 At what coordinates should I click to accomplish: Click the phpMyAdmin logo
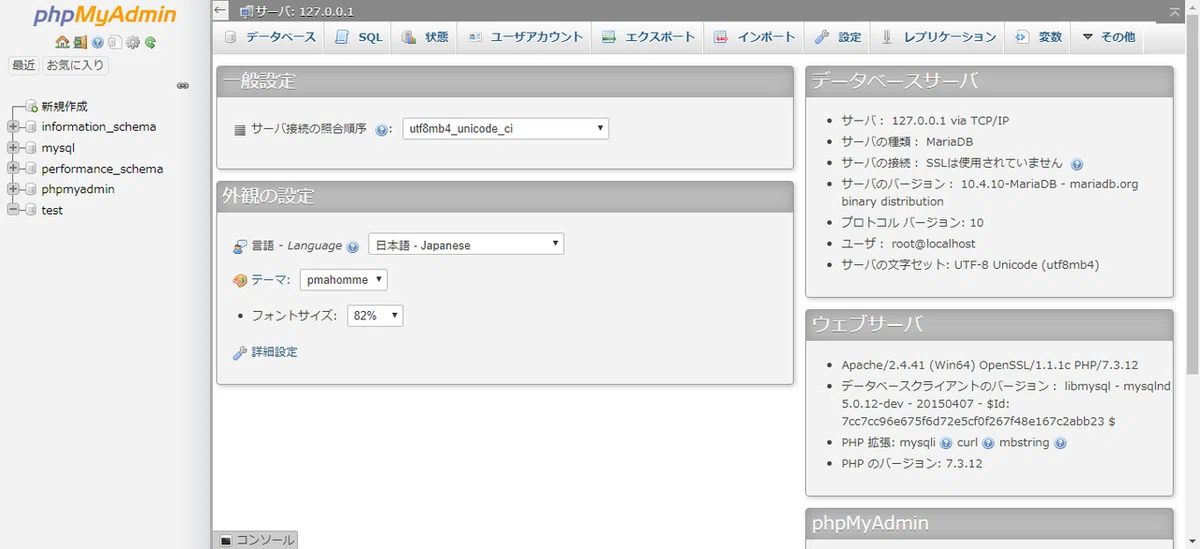click(105, 16)
